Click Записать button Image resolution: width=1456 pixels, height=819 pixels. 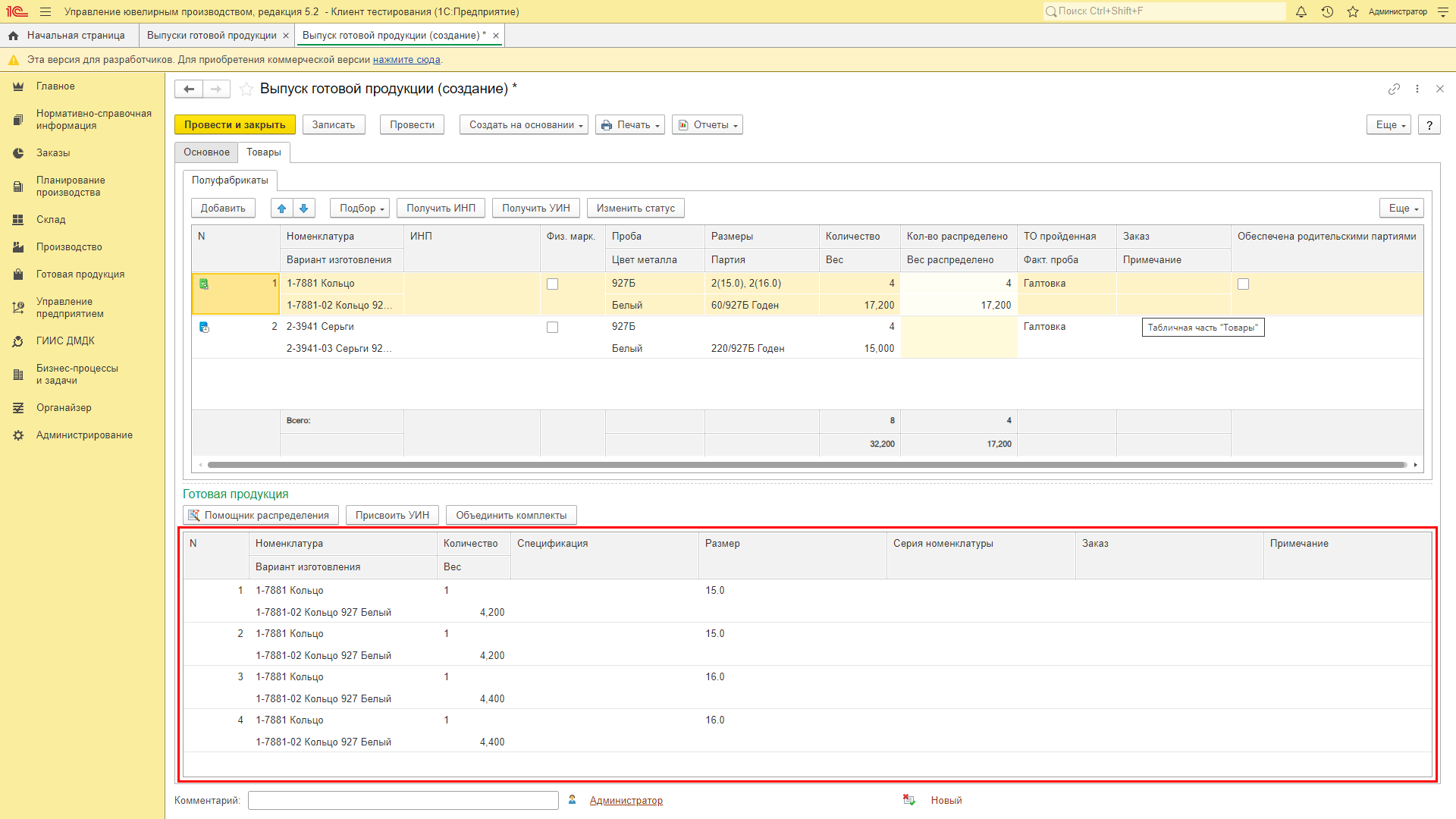click(334, 125)
